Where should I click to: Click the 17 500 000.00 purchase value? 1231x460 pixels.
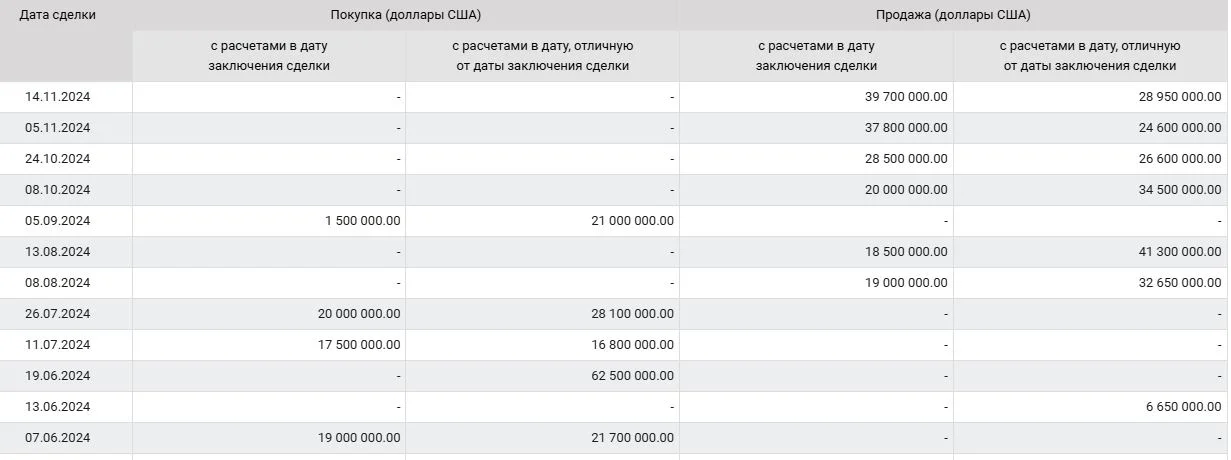(359, 345)
